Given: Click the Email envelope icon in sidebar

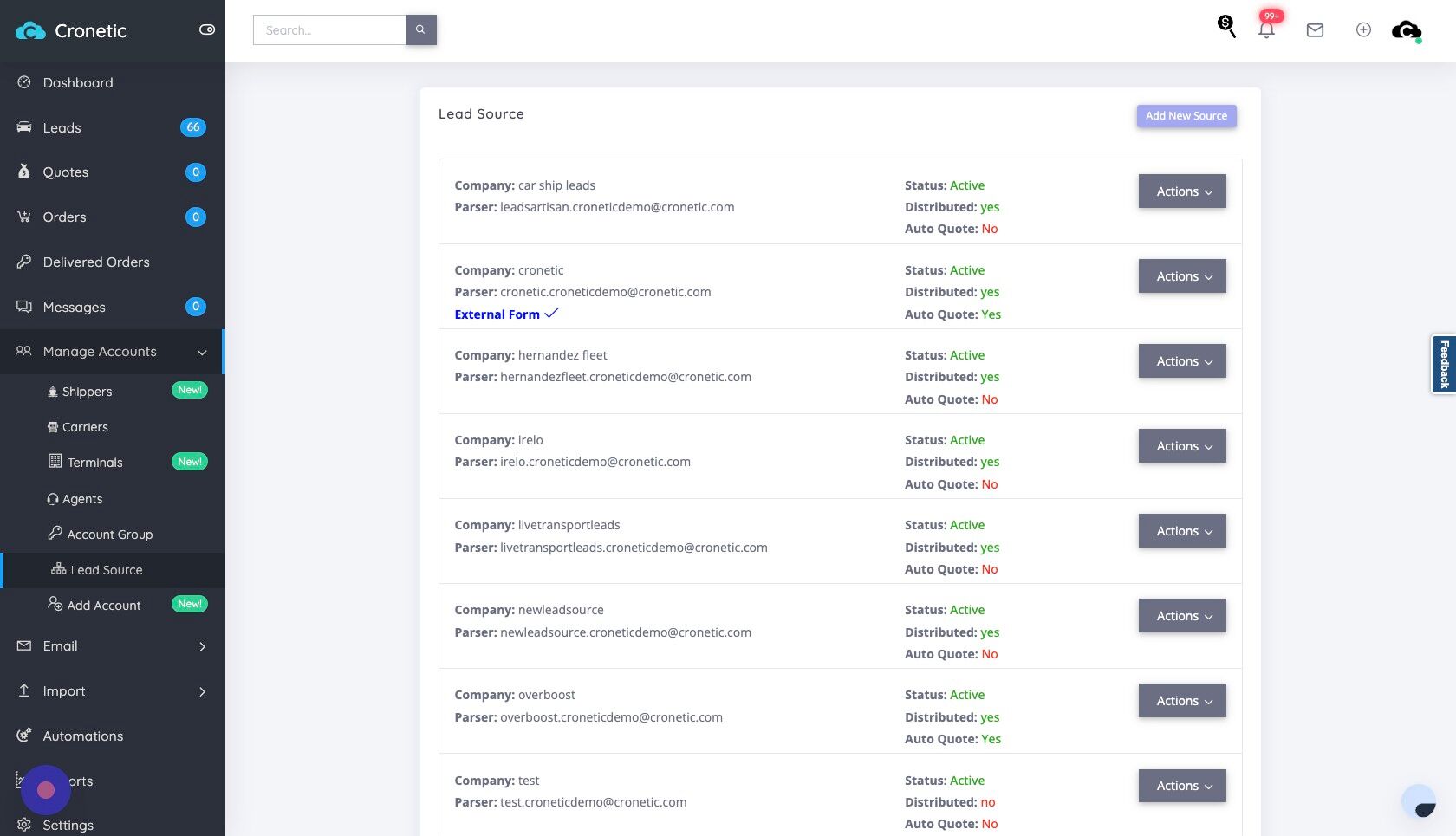Looking at the screenshot, I should click(24, 645).
